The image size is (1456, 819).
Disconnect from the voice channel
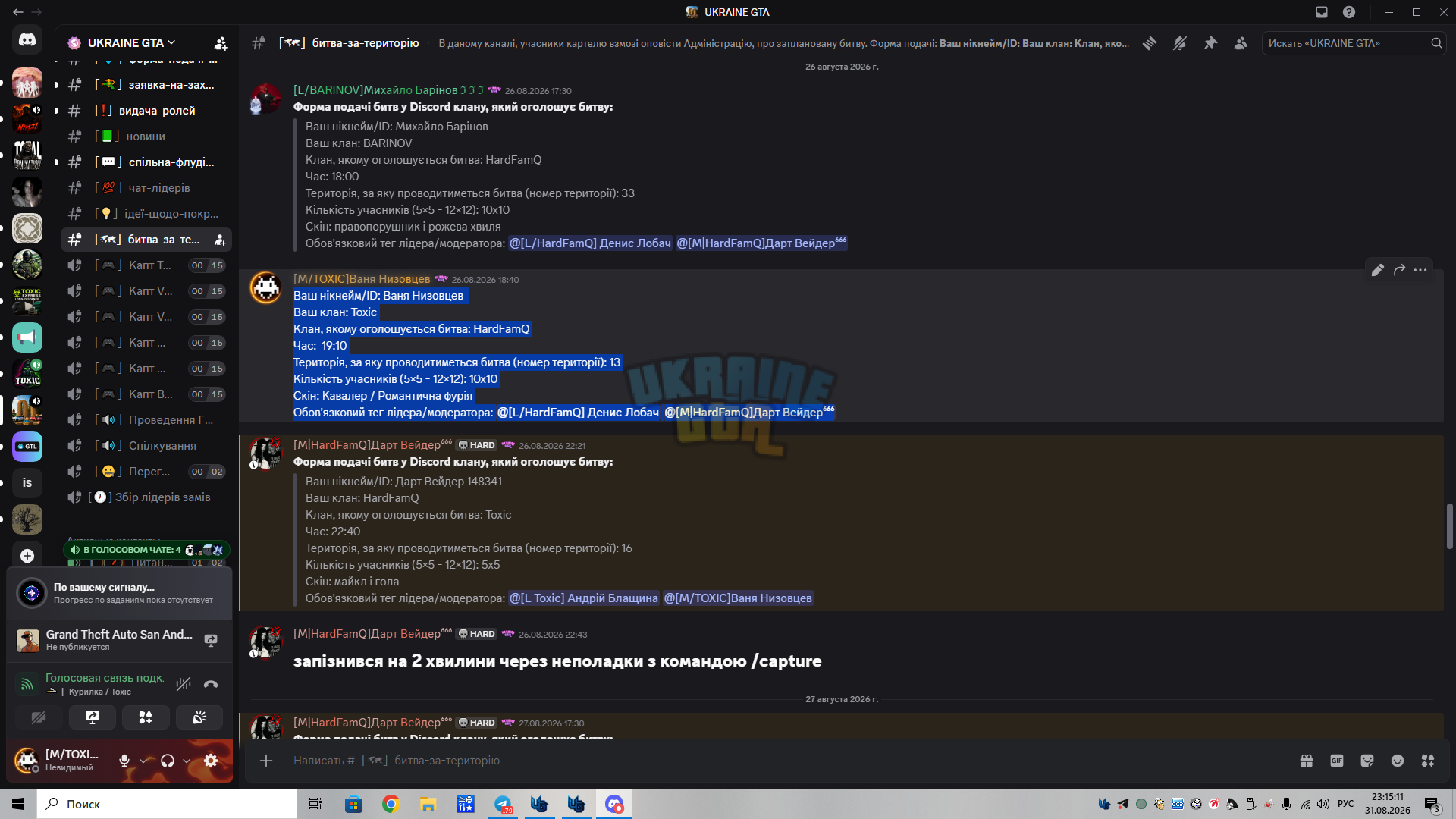click(x=211, y=684)
